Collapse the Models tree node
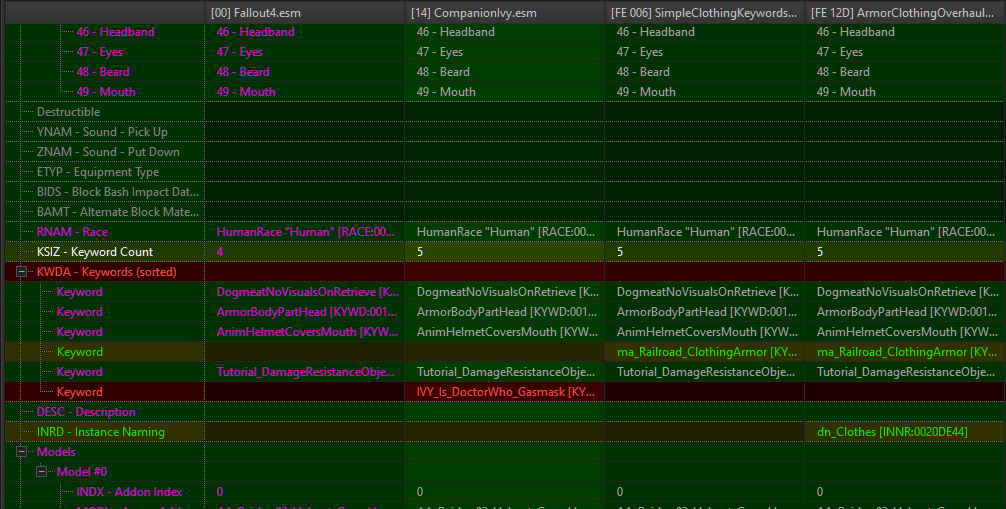The height and width of the screenshot is (509, 1006). click(21, 452)
